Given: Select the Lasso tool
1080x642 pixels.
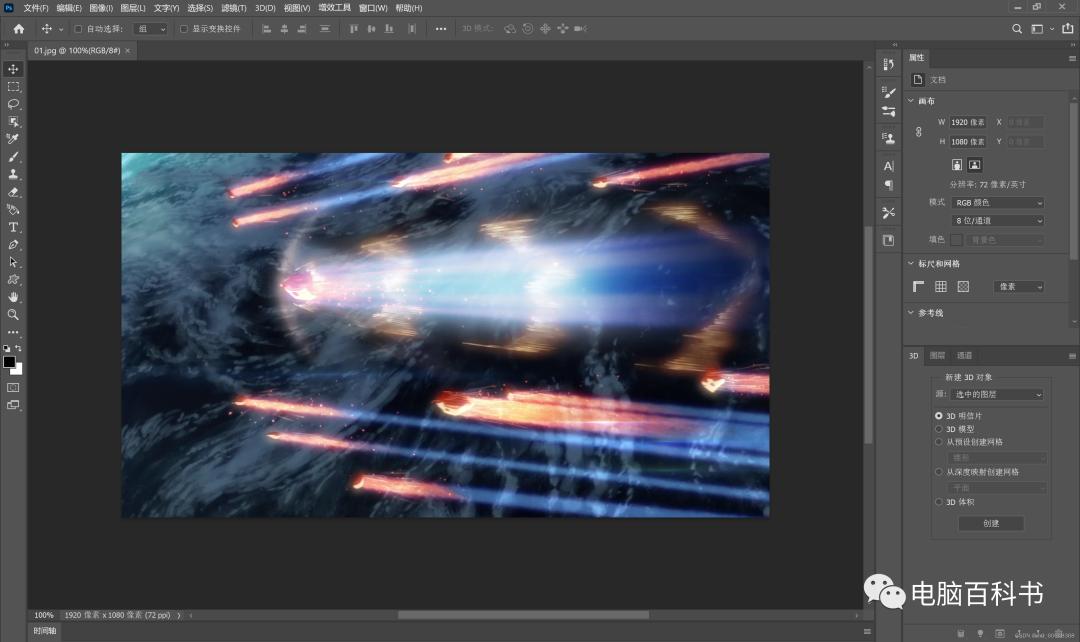Looking at the screenshot, I should coord(14,104).
